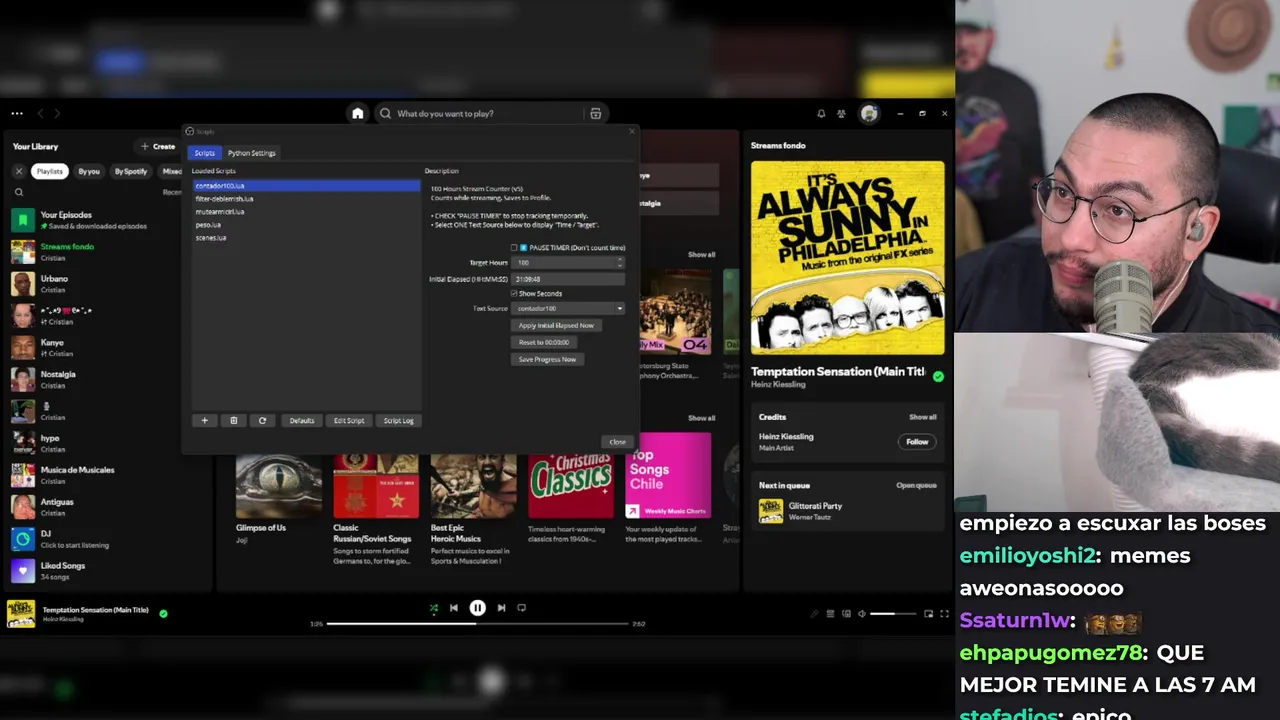1280x720 pixels.
Task: Mute Spotify with the speaker icon
Action: coord(862,613)
